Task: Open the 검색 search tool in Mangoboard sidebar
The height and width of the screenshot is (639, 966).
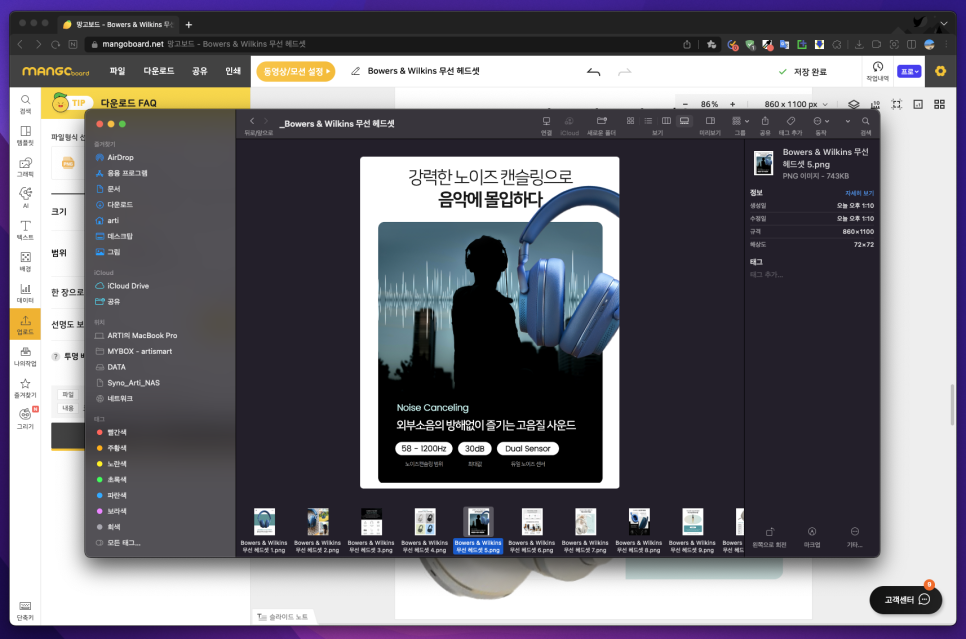Action: click(x=25, y=104)
